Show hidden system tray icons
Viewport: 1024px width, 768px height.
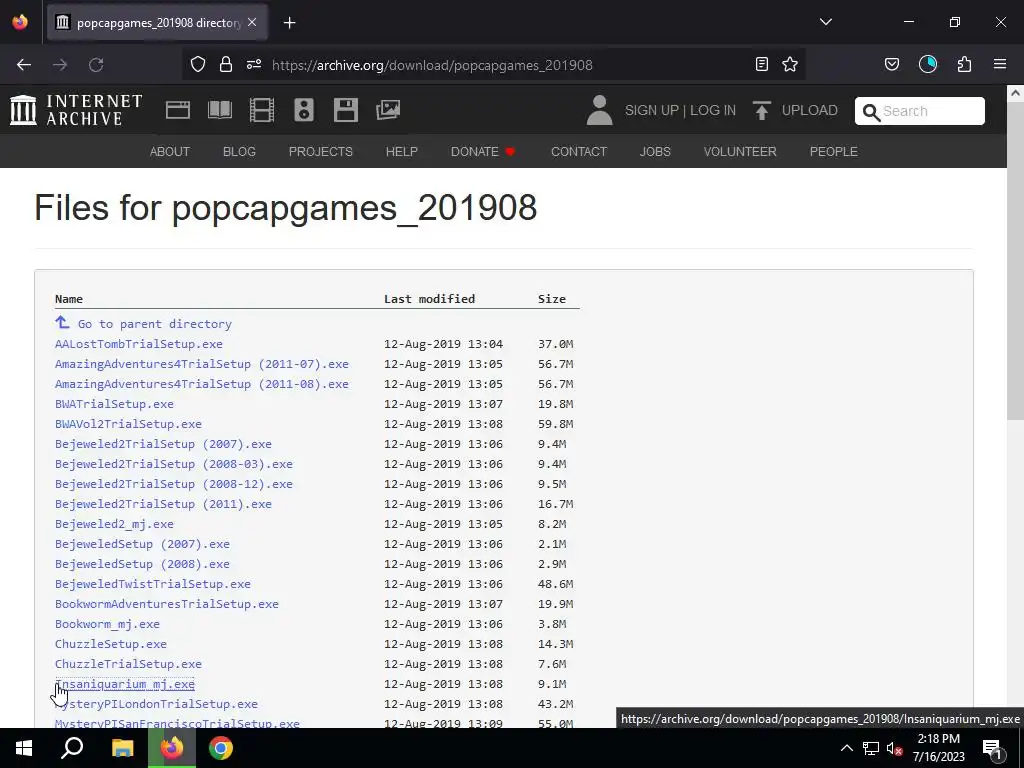point(846,748)
